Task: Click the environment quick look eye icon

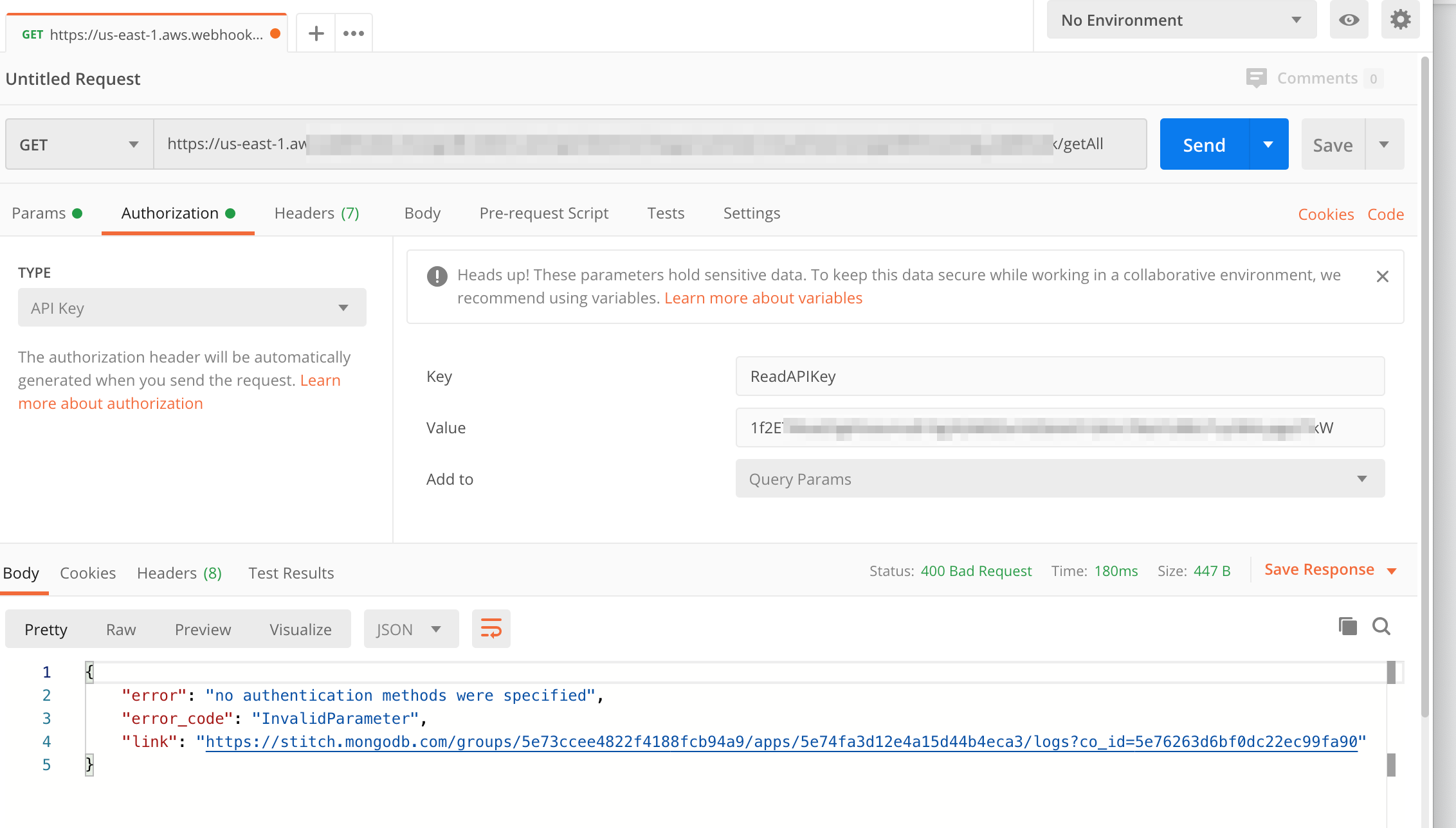Action: (x=1349, y=20)
